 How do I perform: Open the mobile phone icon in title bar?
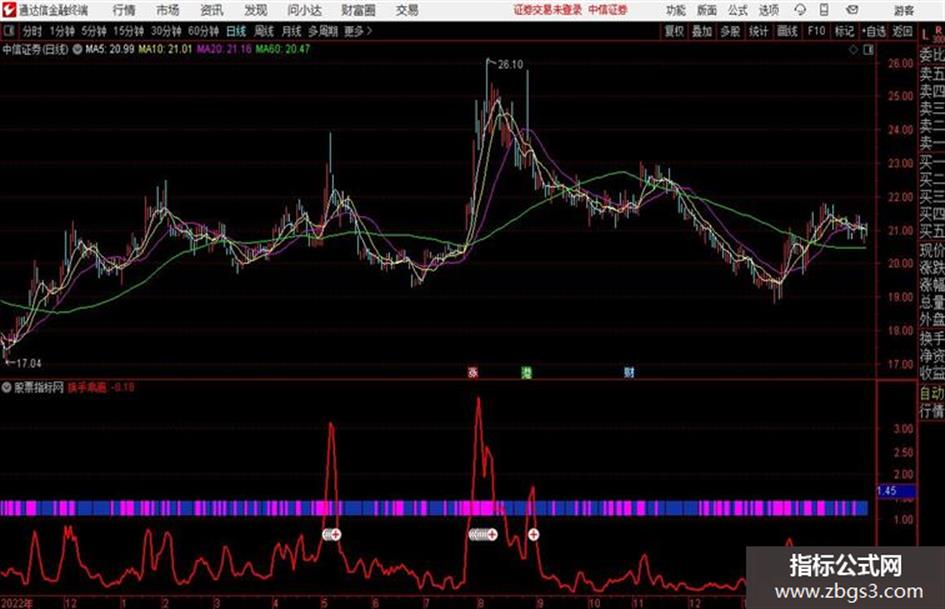click(824, 10)
